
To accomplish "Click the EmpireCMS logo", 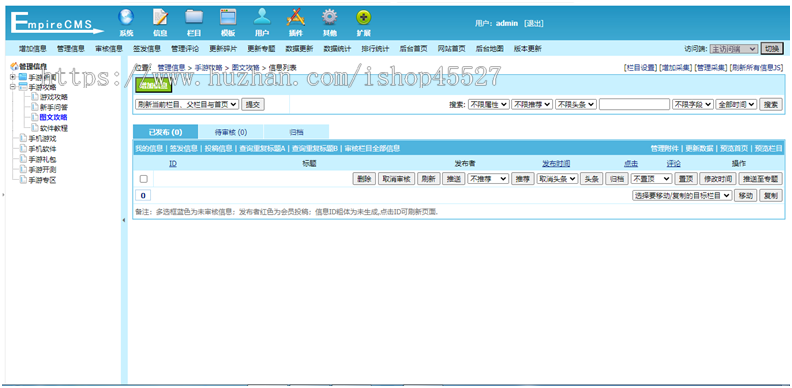I will coord(56,24).
